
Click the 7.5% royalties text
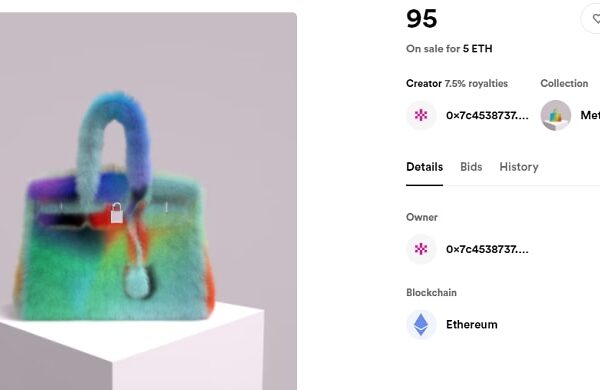[x=476, y=83]
